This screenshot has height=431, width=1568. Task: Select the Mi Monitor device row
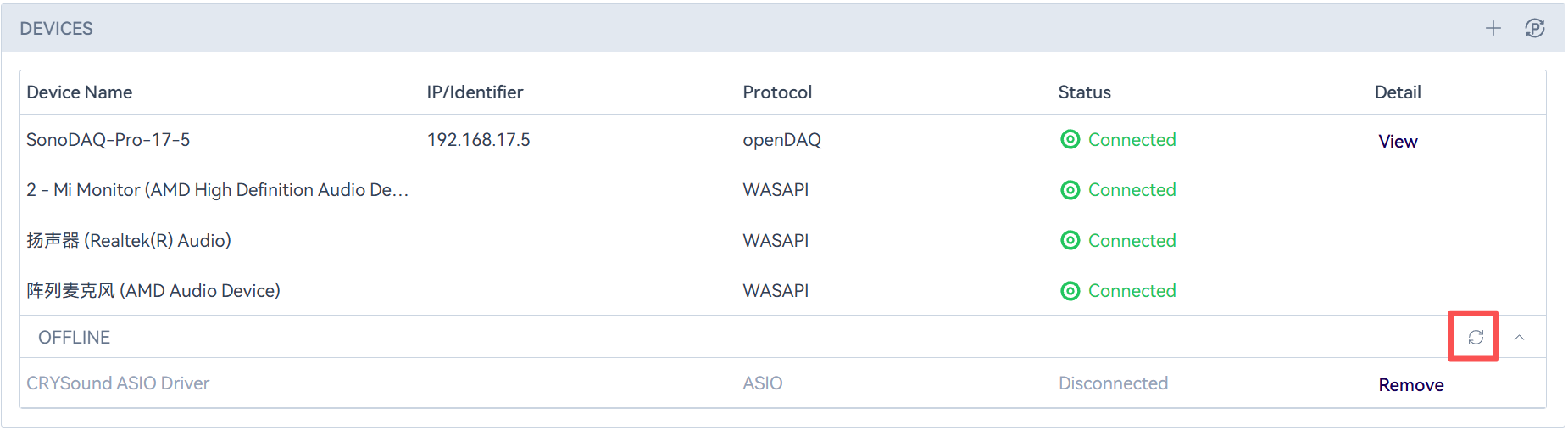click(x=217, y=190)
